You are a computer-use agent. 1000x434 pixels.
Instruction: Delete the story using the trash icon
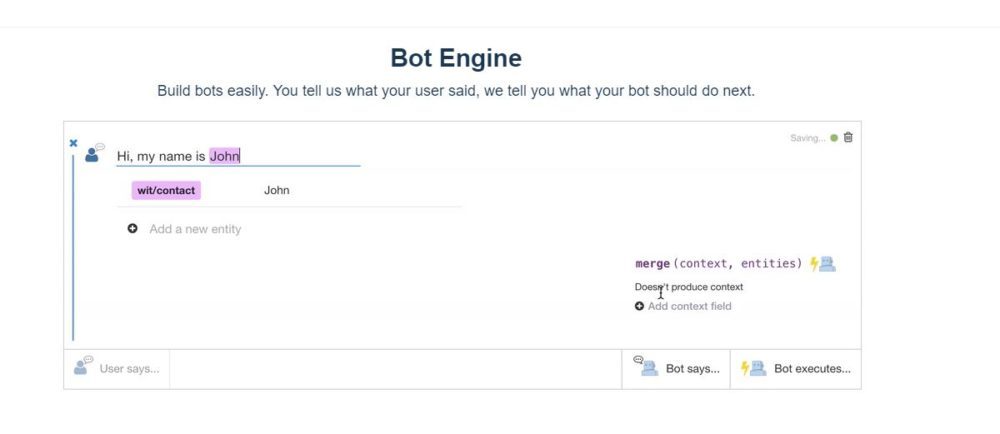point(848,138)
